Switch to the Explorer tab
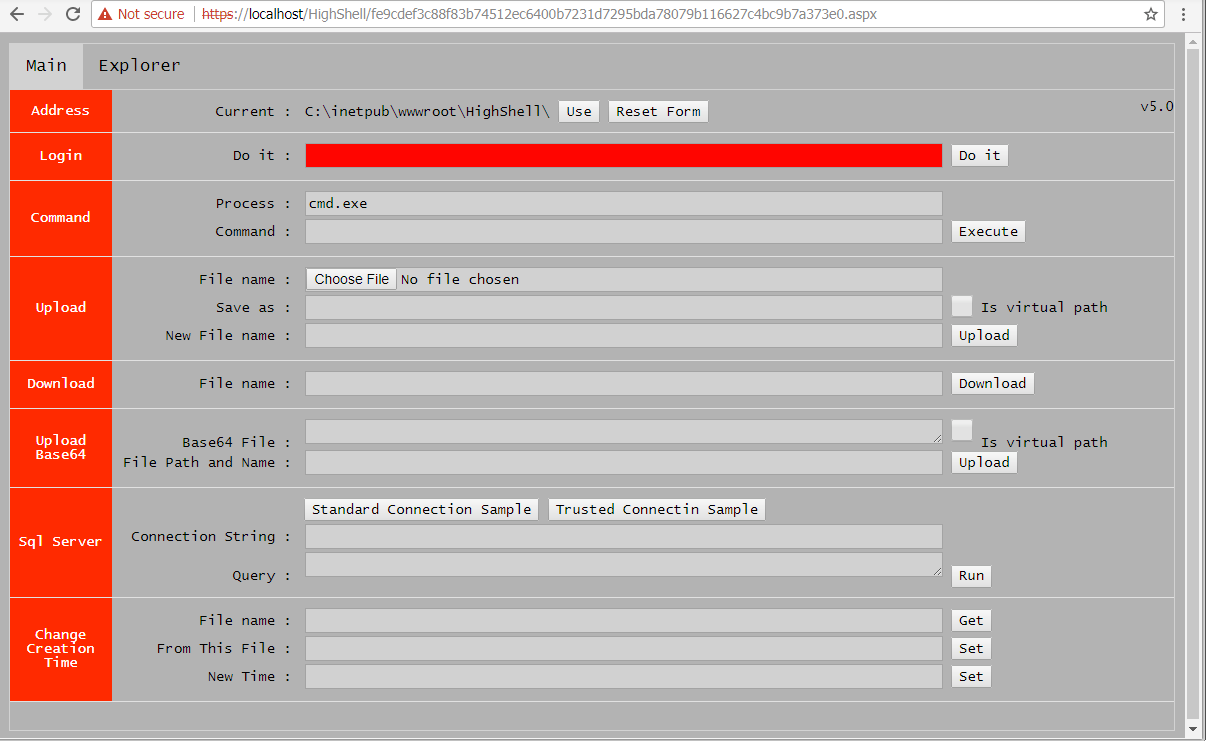Screen dimensions: 1206x741 pos(139,65)
